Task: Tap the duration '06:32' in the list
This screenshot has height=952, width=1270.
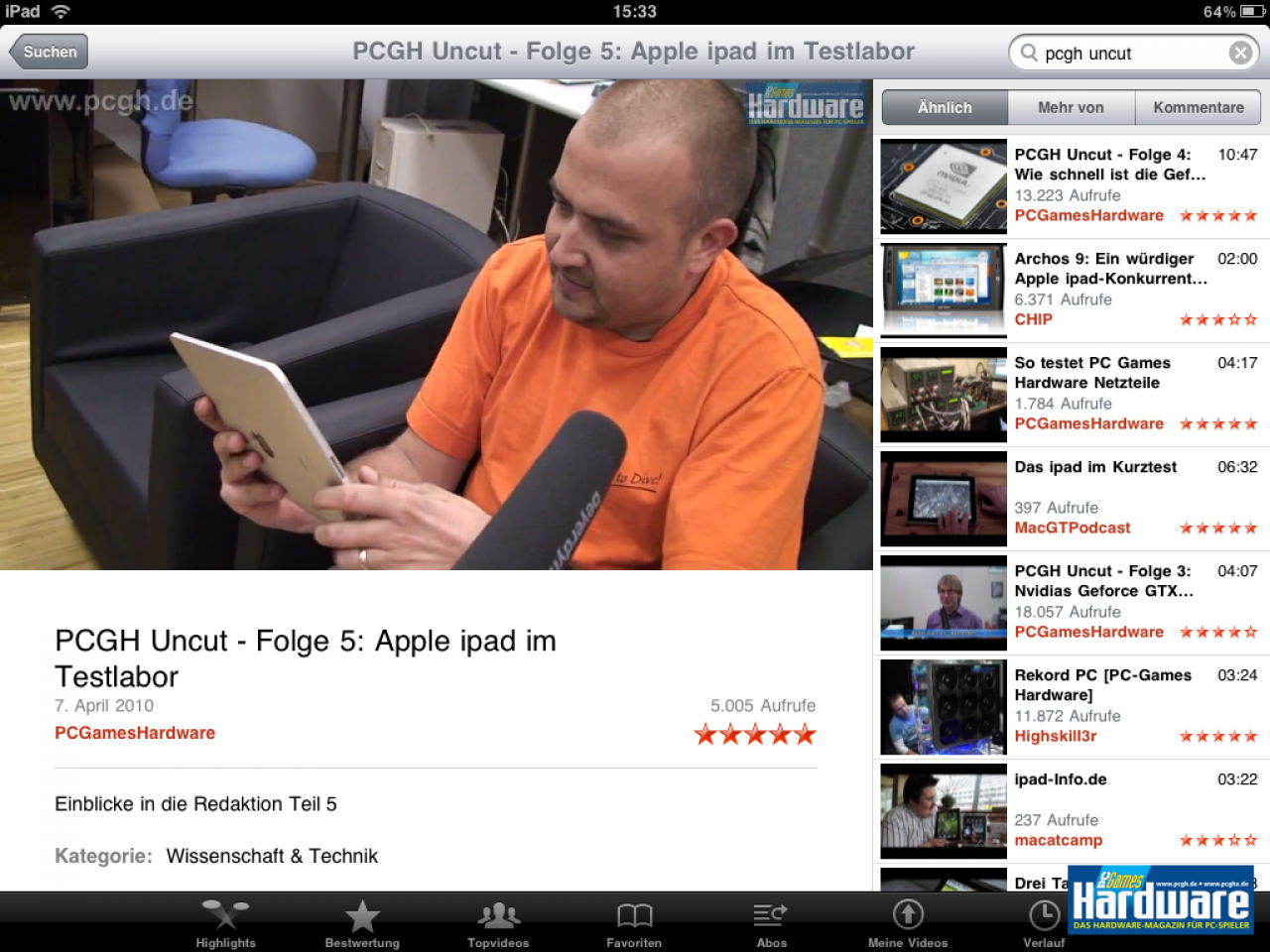Action: pyautogui.click(x=1237, y=467)
